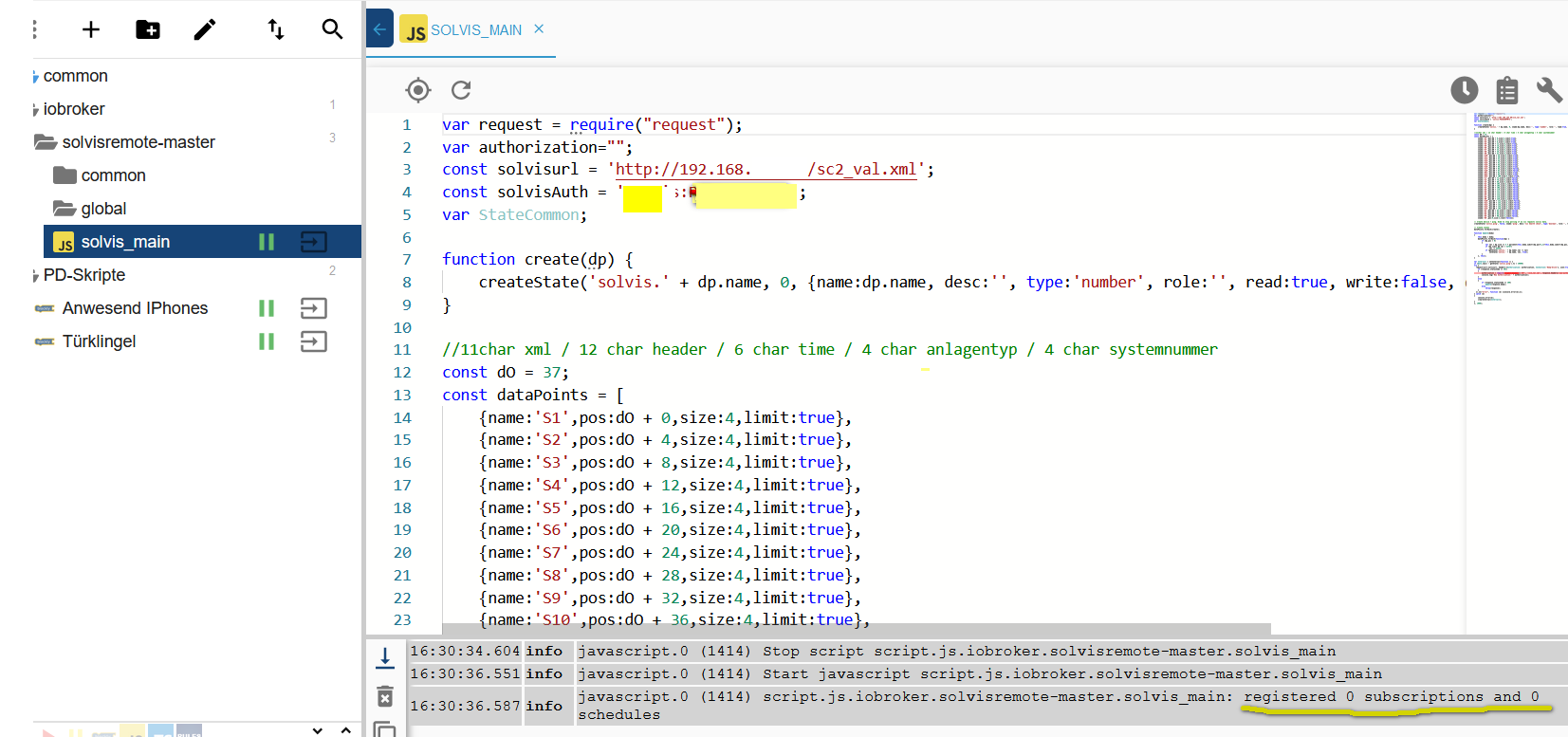Collapse all with the down chevron
Image resolution: width=1568 pixels, height=737 pixels.
(x=318, y=729)
